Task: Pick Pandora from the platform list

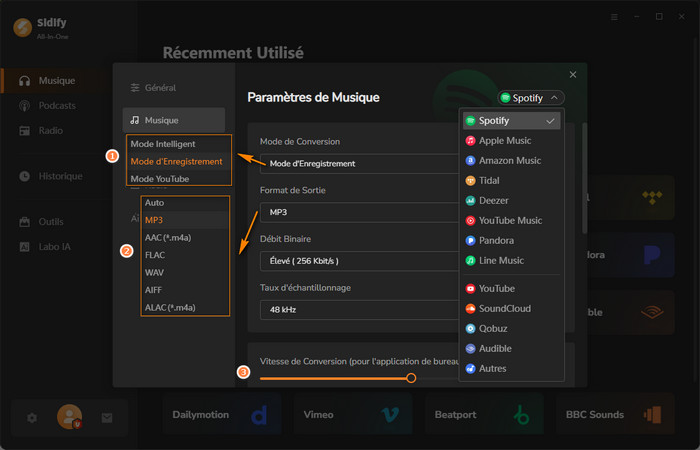Action: [499, 241]
